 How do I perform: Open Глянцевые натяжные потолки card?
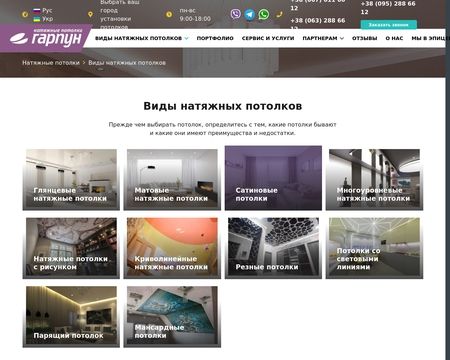tap(71, 180)
